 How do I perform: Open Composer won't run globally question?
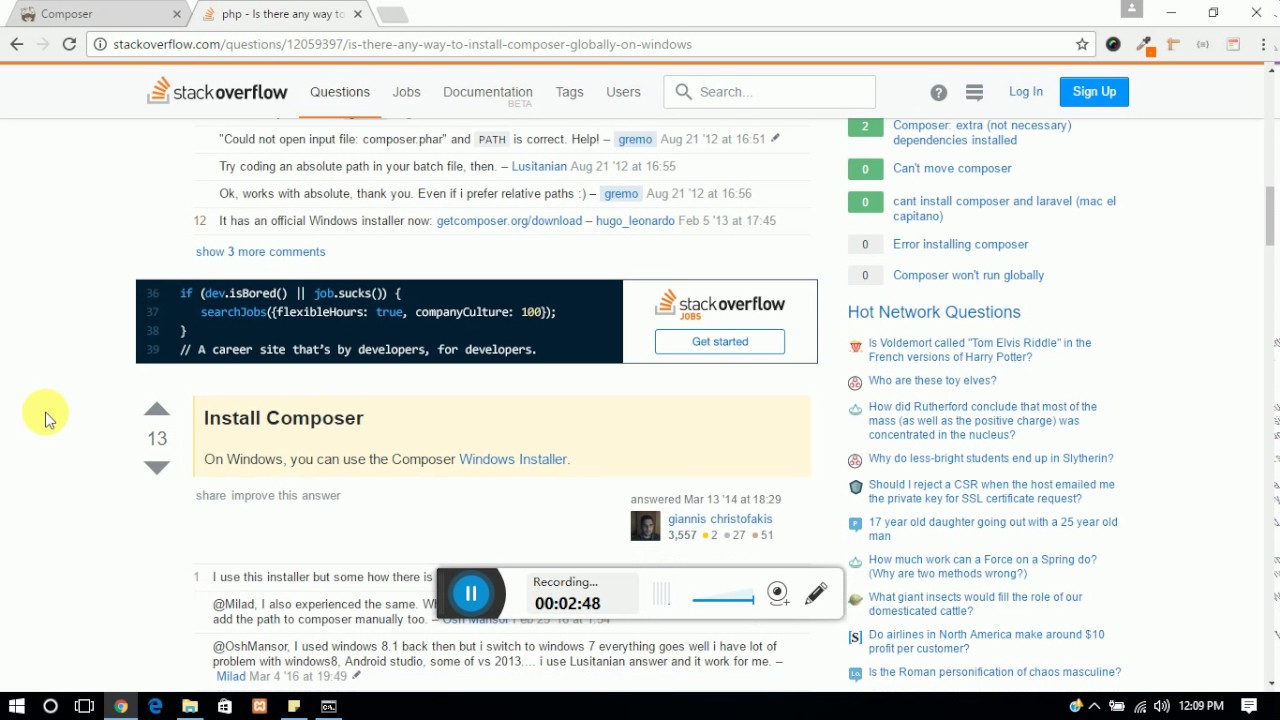point(968,275)
